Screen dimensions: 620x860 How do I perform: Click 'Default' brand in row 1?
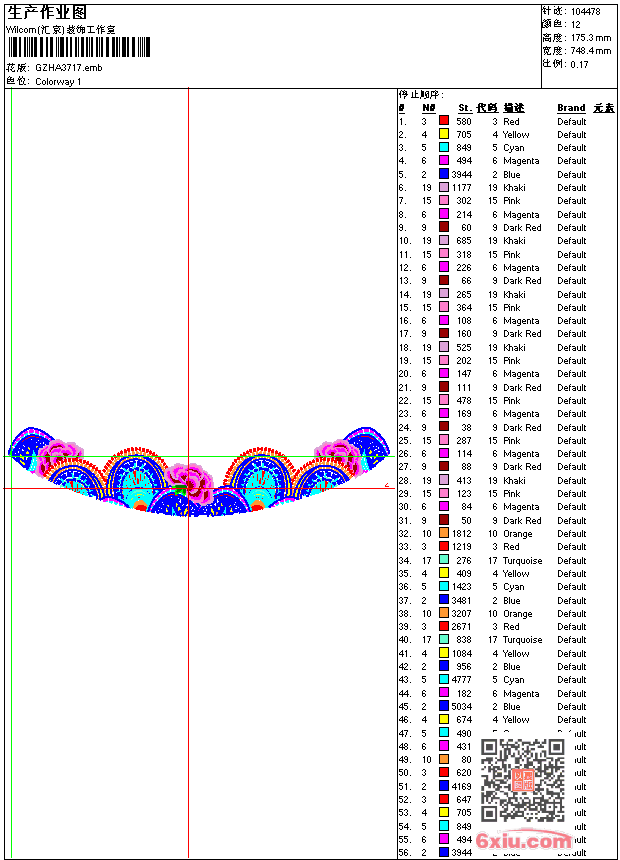572,122
